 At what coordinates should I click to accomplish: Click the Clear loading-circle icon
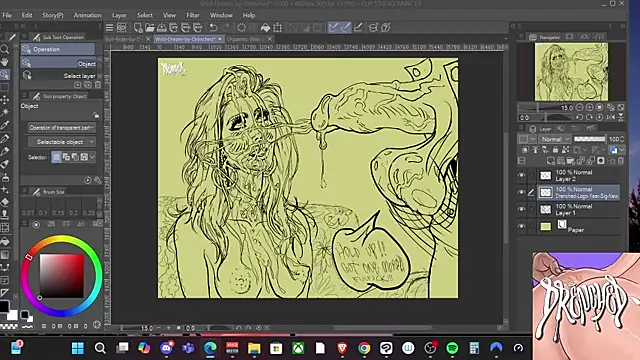point(242,27)
